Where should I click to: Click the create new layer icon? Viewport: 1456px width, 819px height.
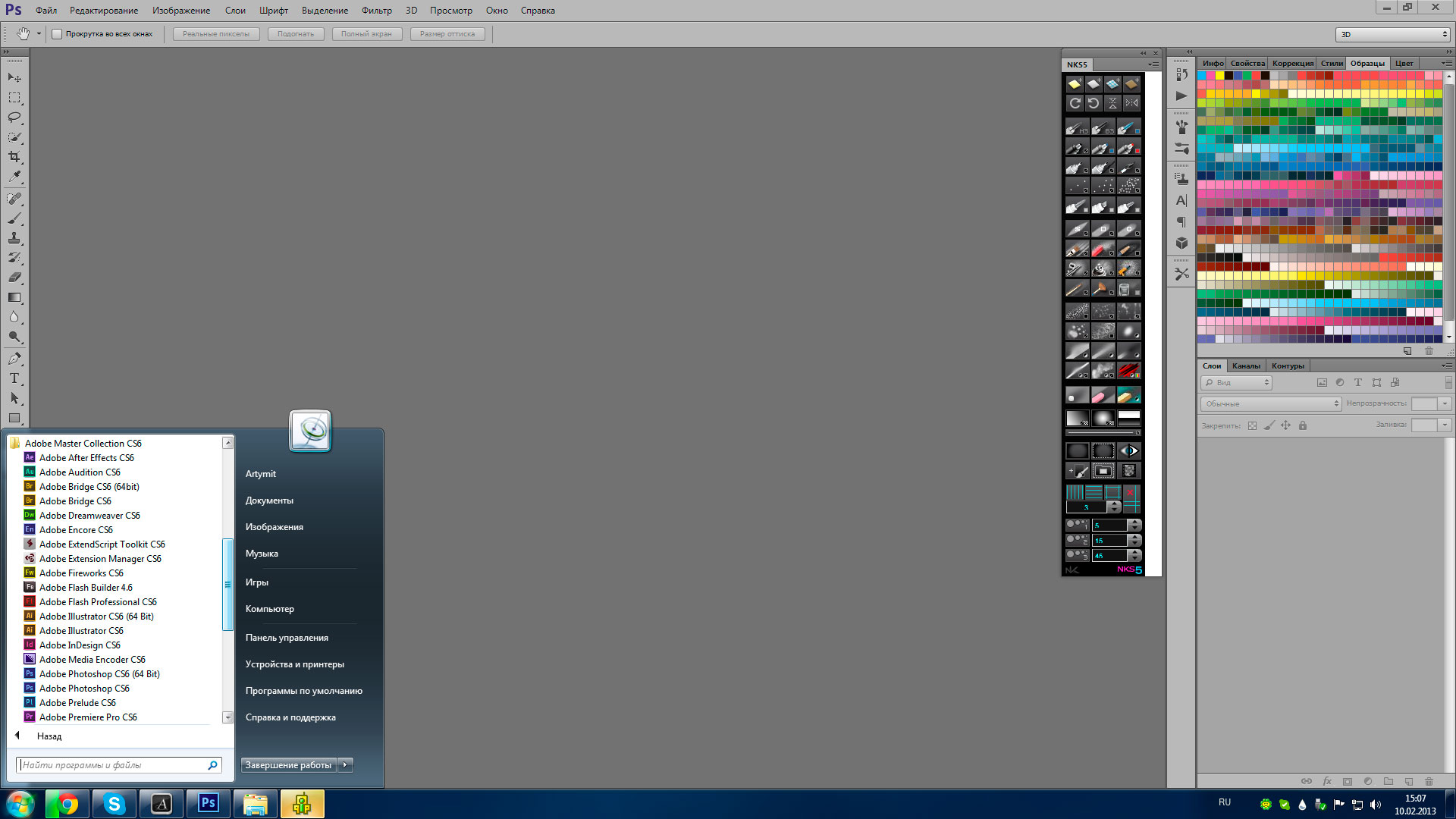coord(1409,781)
